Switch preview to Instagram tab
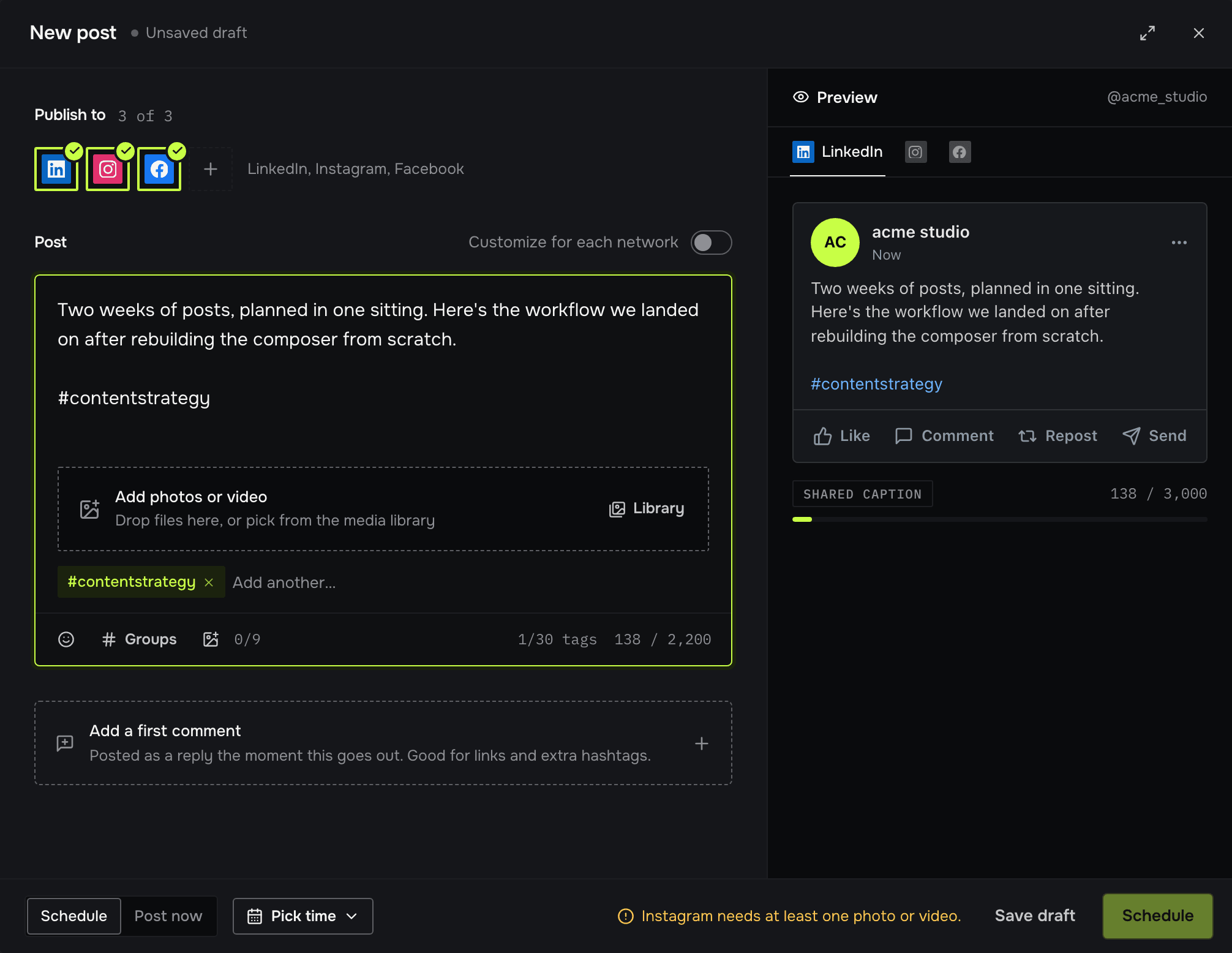The width and height of the screenshot is (1232, 953). (916, 152)
